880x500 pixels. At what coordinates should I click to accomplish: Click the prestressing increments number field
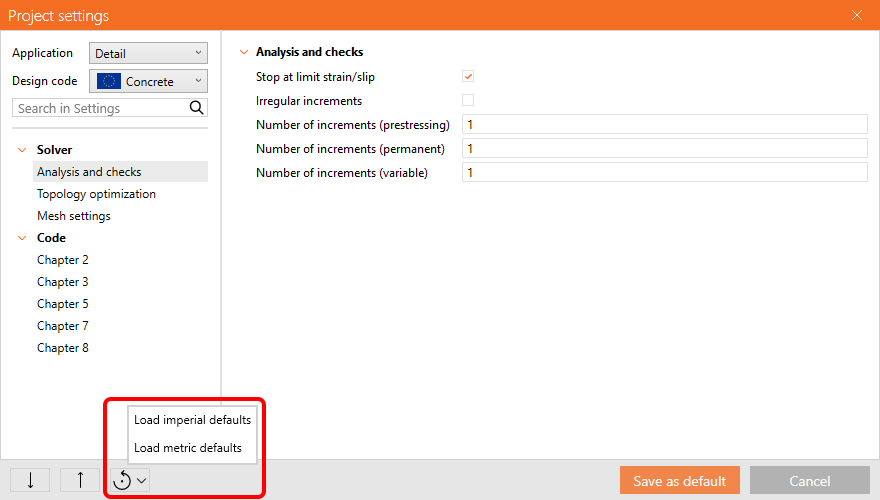tap(664, 125)
